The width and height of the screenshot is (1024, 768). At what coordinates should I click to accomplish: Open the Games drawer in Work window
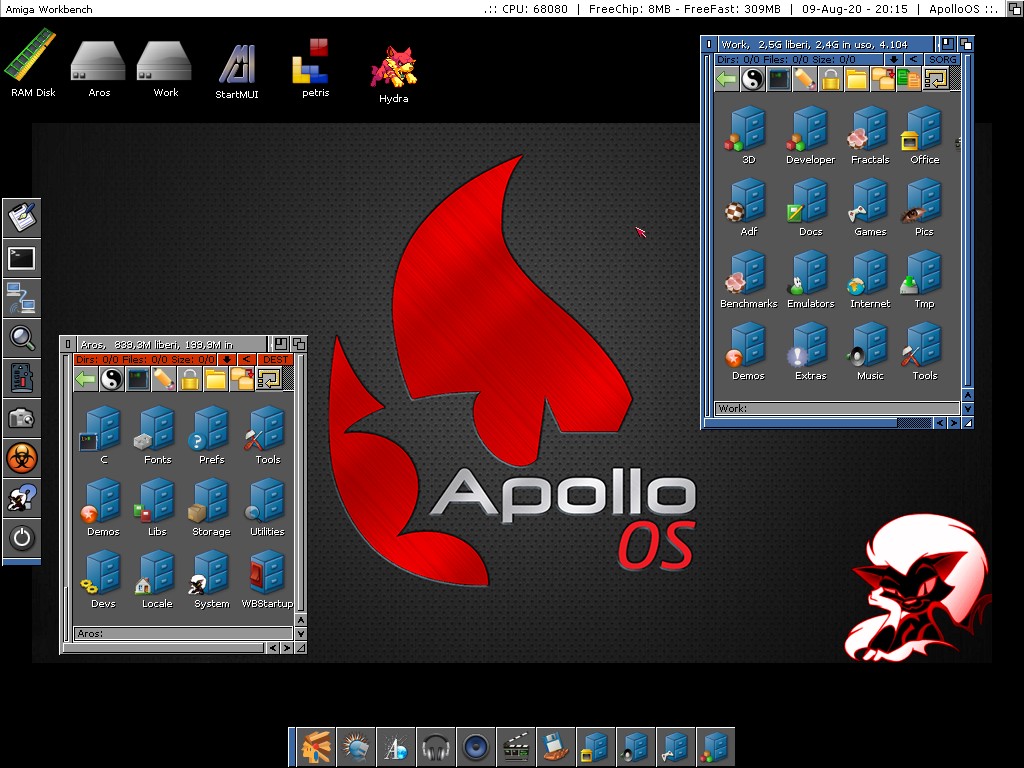pos(869,207)
